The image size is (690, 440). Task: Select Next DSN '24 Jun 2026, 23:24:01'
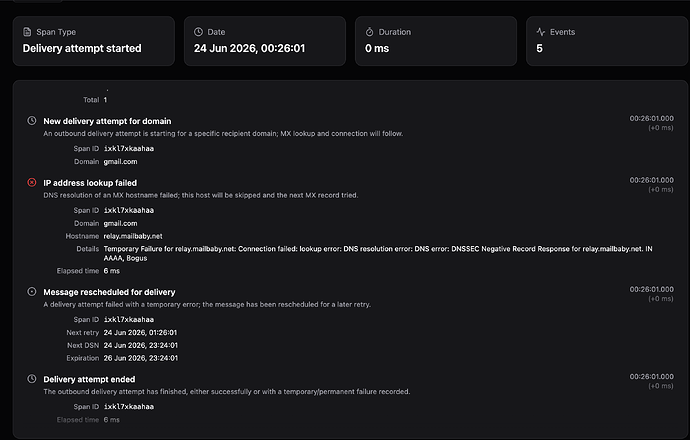click(141, 345)
